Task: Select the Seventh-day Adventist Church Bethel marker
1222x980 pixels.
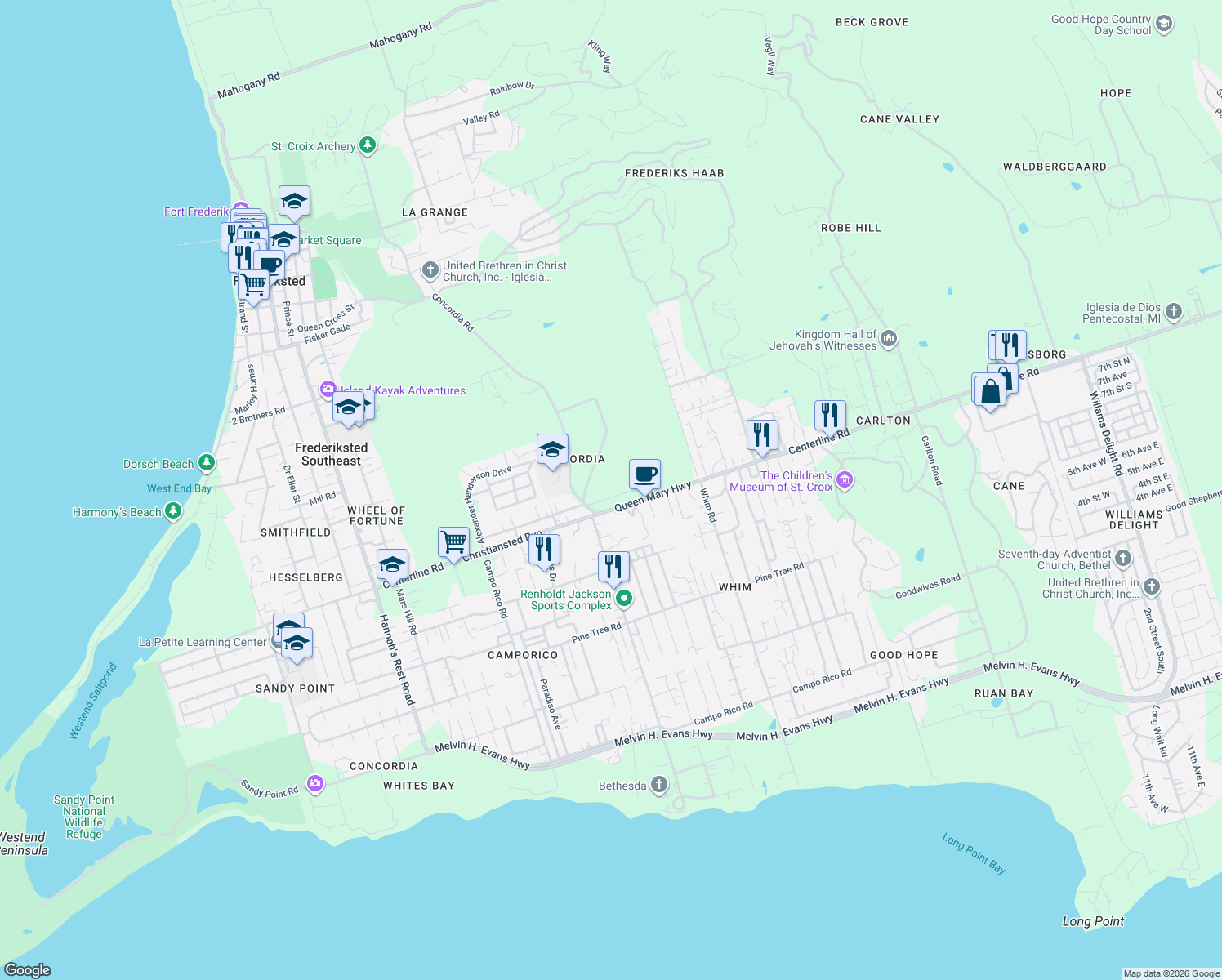Action: (1123, 559)
